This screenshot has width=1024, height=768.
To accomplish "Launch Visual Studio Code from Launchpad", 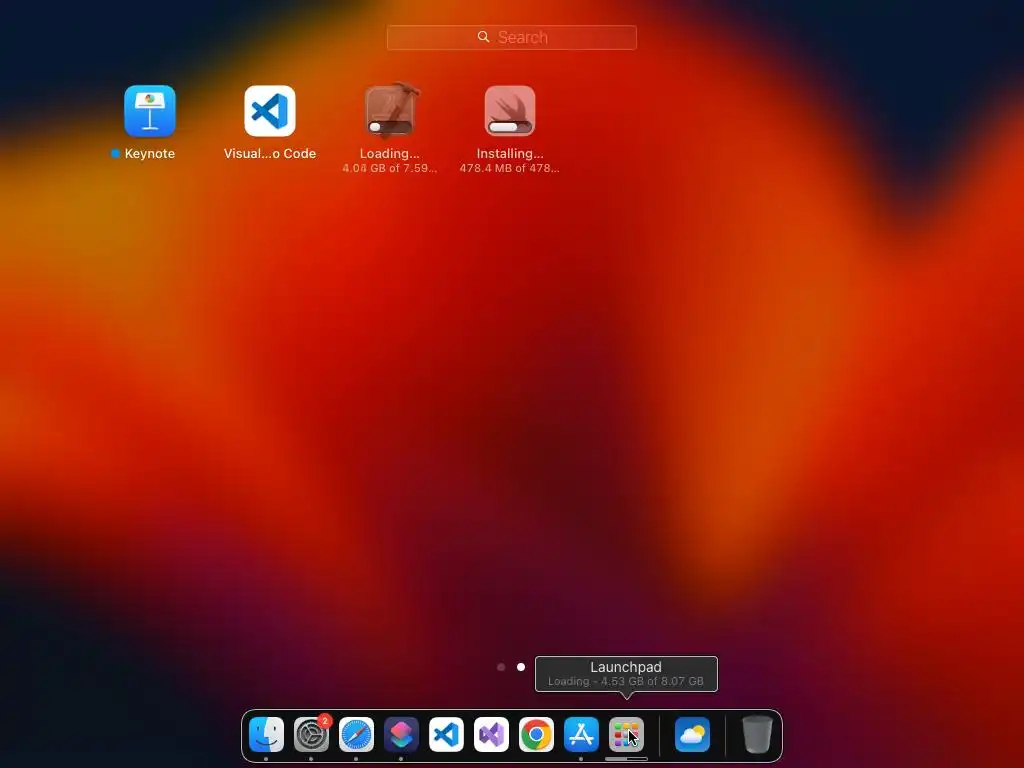I will point(270,111).
